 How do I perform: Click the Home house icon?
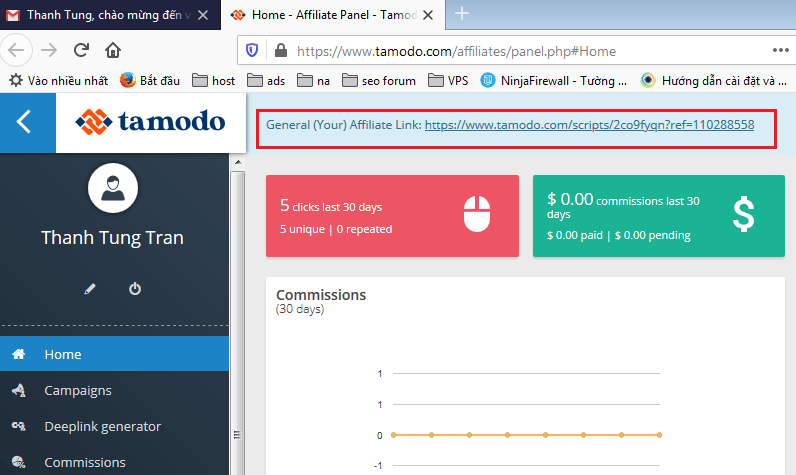[x=19, y=354]
